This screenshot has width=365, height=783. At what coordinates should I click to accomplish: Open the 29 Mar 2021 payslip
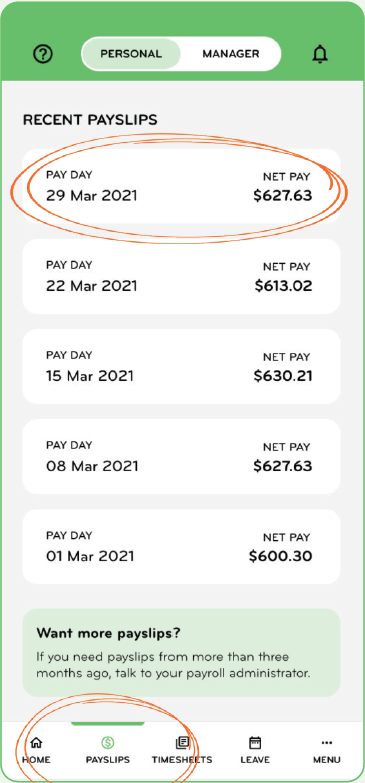pos(181,186)
